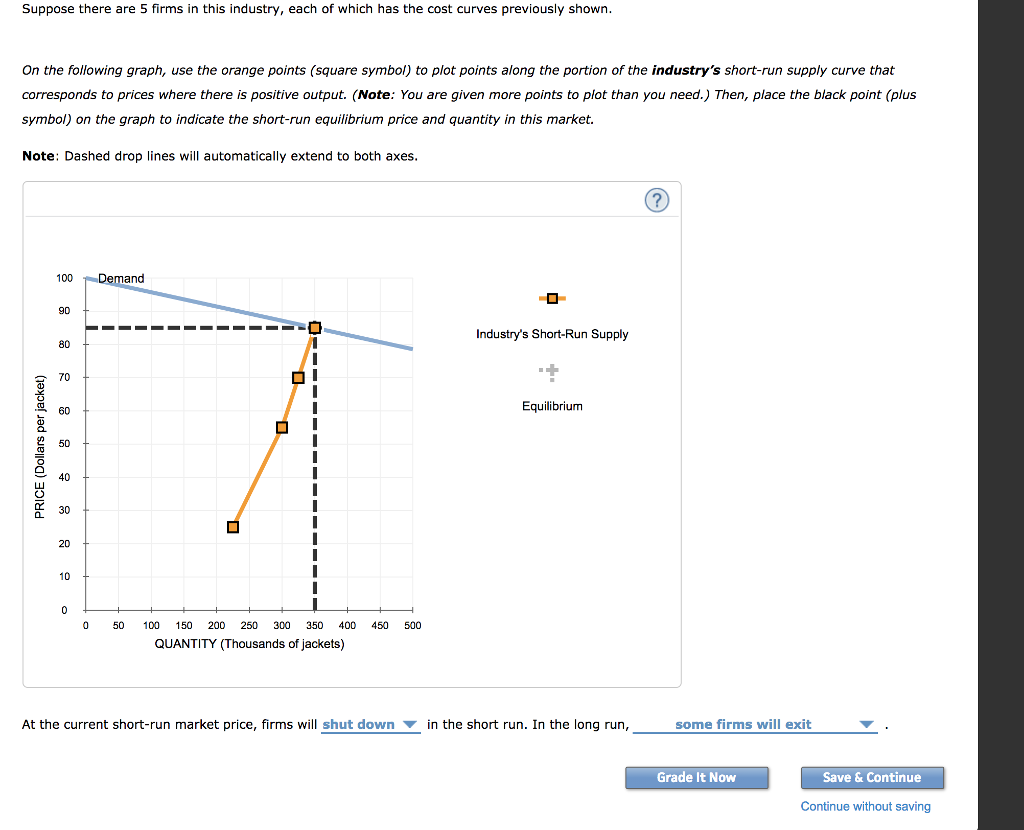Click the Grade It Now button

tap(696, 777)
